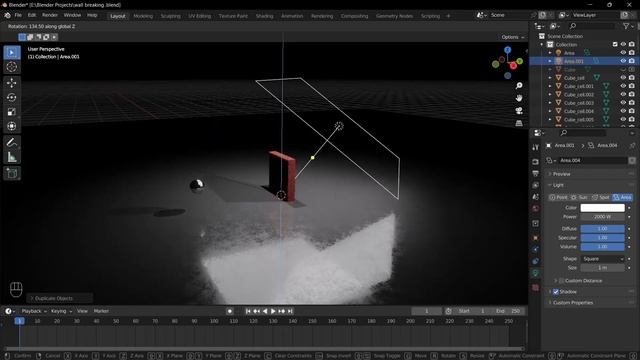Set light type to Point
640x360 pixels.
pyautogui.click(x=558, y=198)
